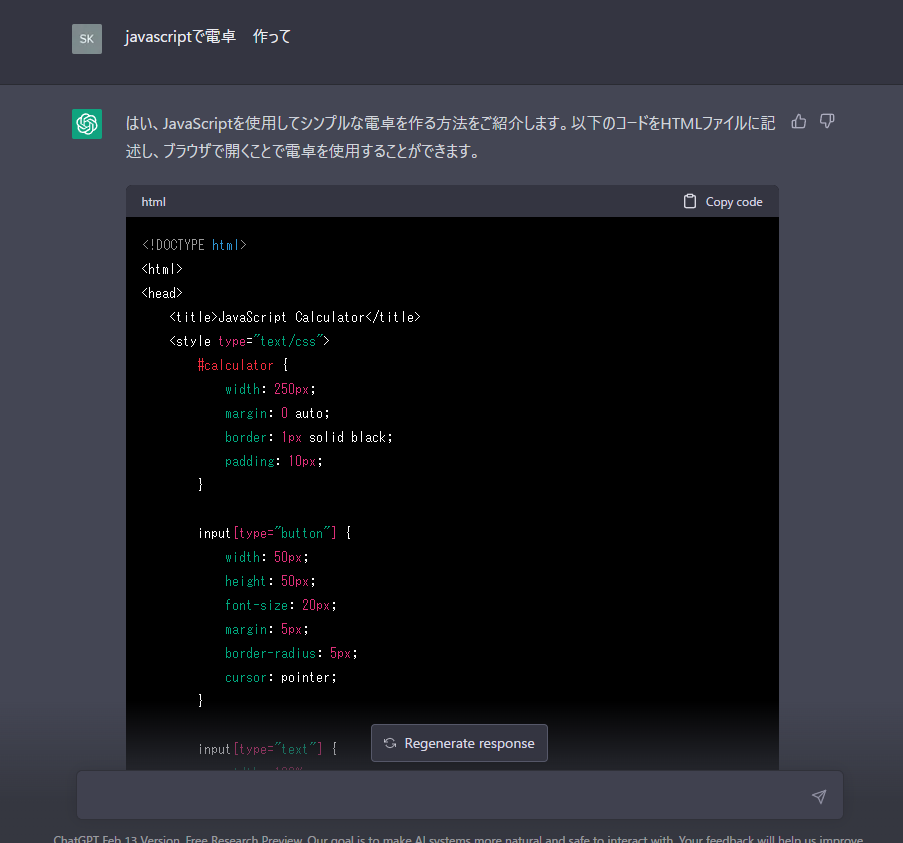This screenshot has height=843, width=903.
Task: Click the thumbs up feedback icon
Action: tap(799, 122)
